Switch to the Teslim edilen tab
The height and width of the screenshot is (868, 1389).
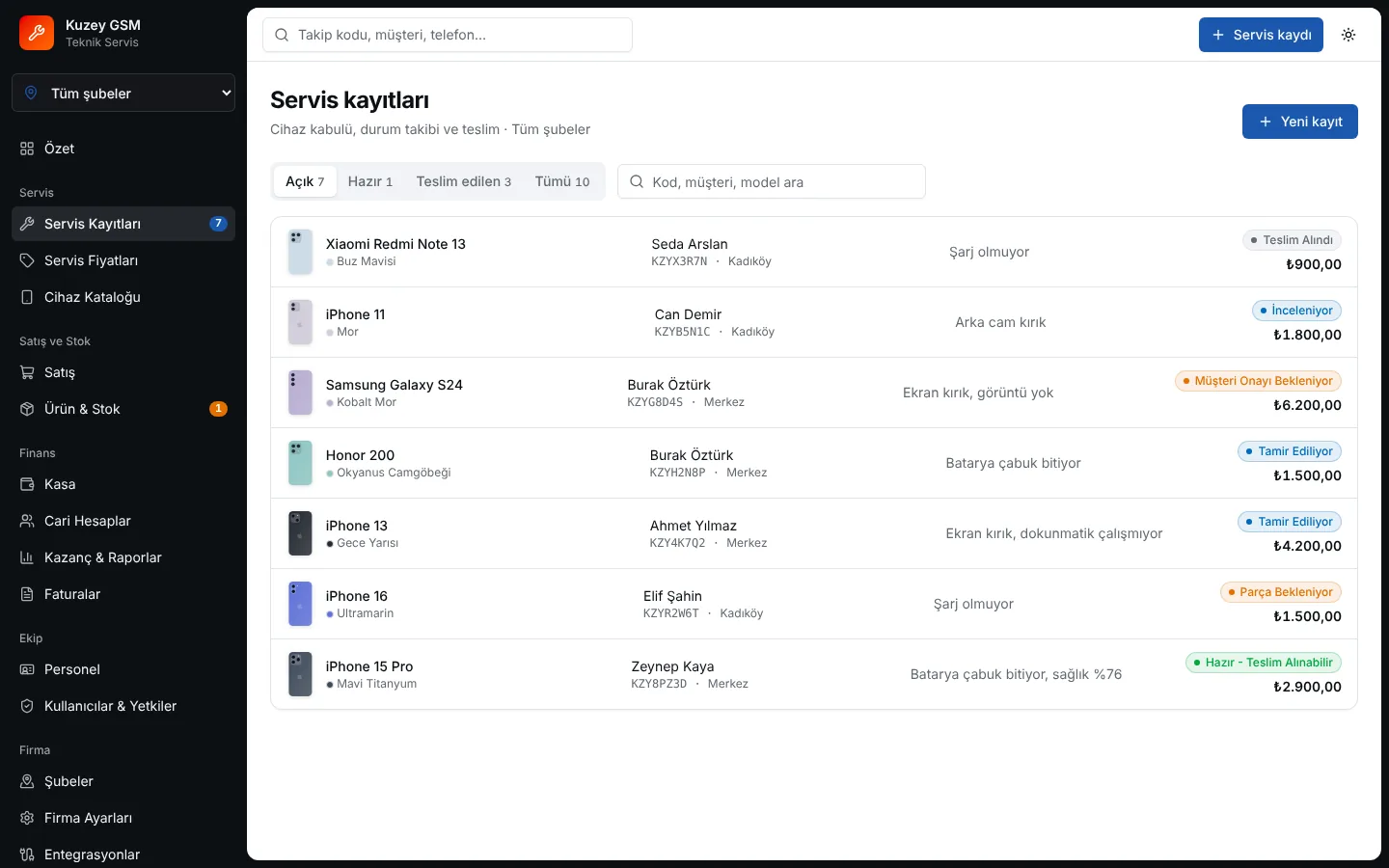coord(464,181)
